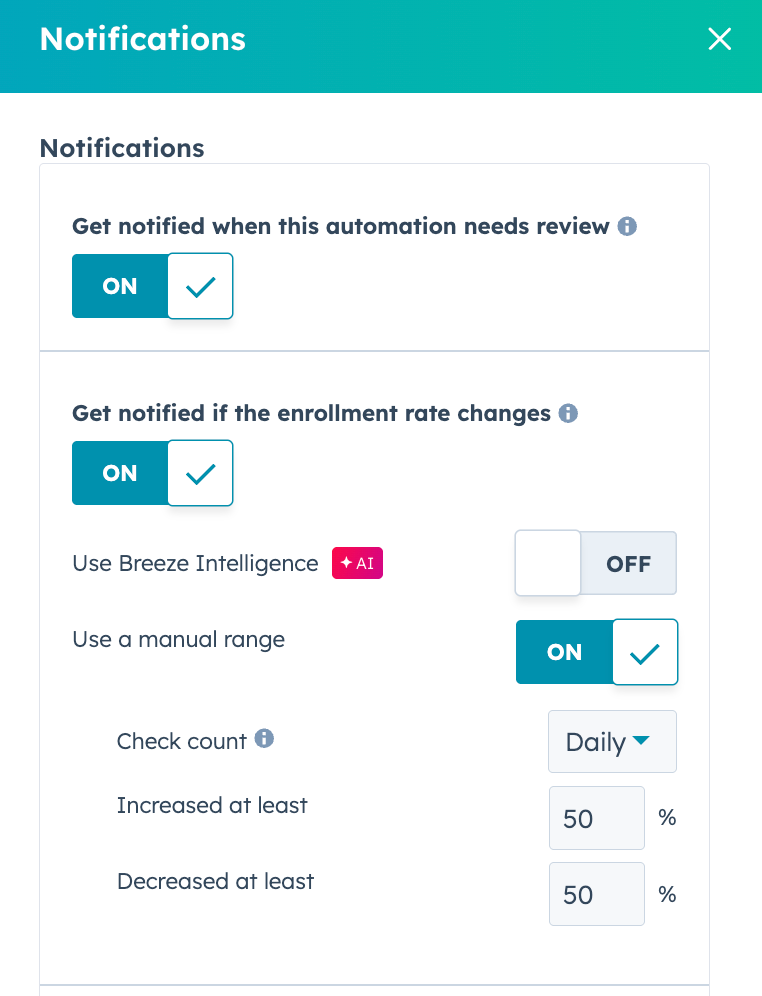Click the "Increased at least" percentage field
The width and height of the screenshot is (762, 996).
(x=596, y=818)
